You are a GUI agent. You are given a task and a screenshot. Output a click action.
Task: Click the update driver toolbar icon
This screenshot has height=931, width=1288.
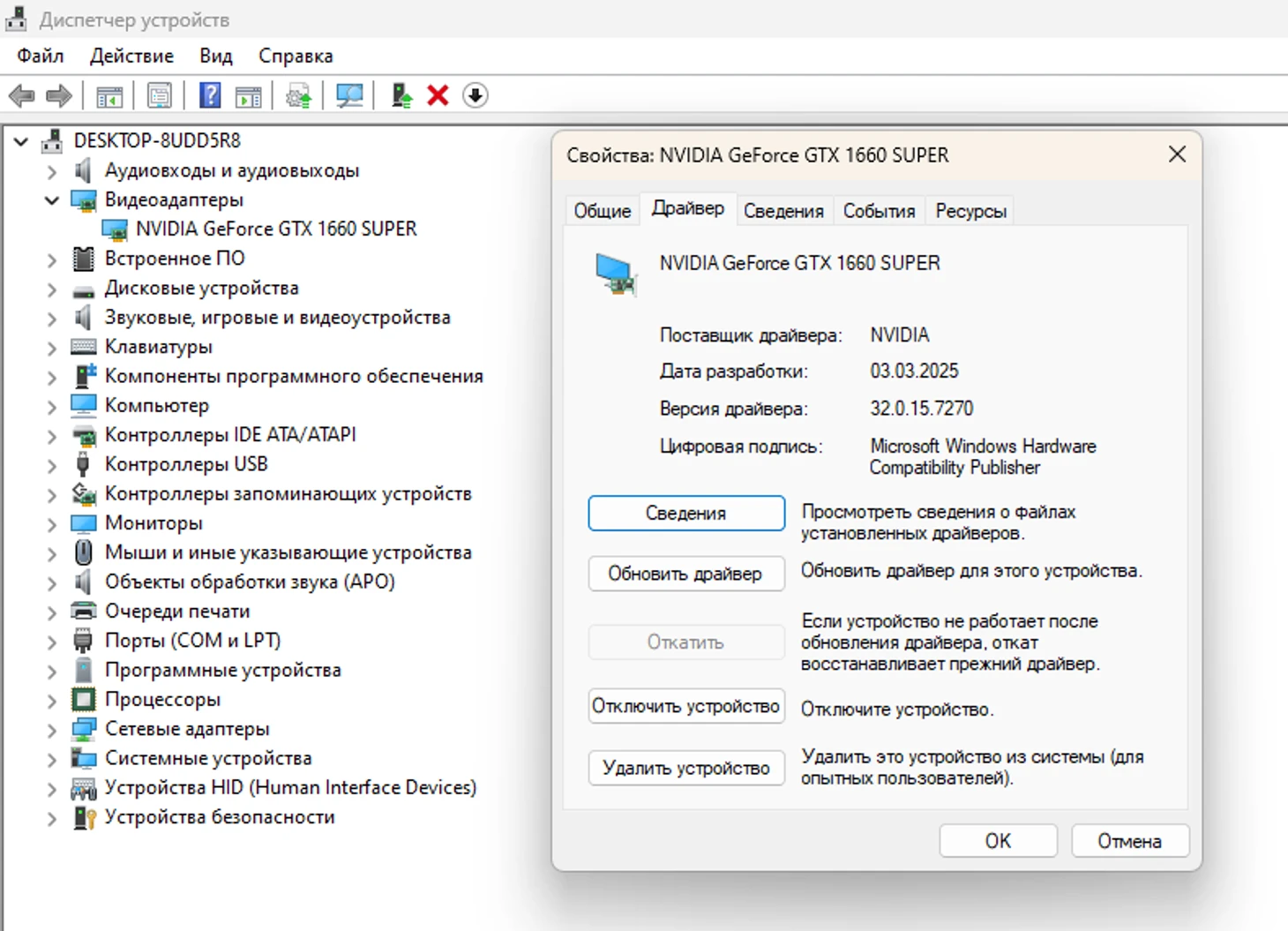pos(298,95)
